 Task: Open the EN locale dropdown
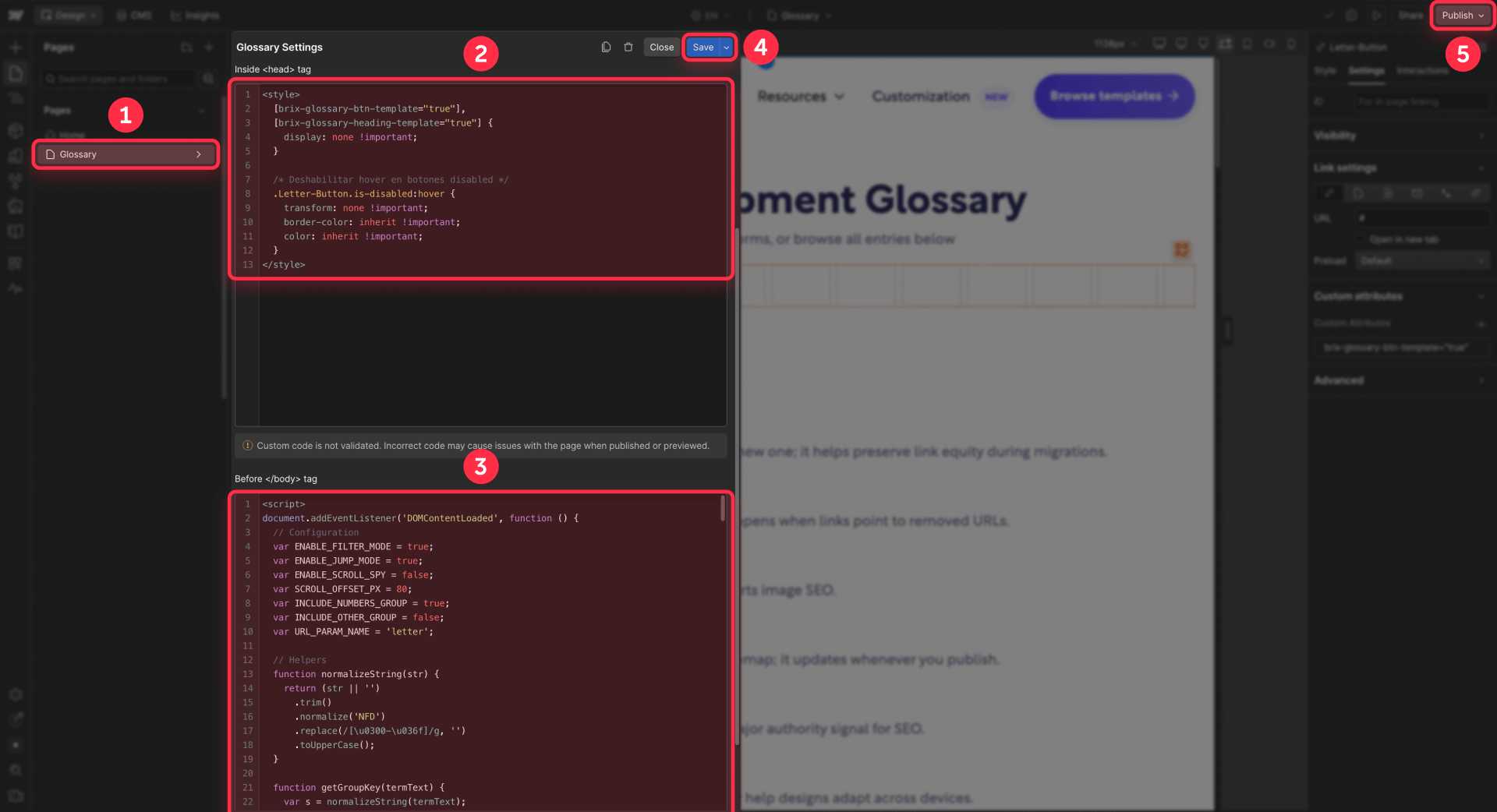point(710,15)
